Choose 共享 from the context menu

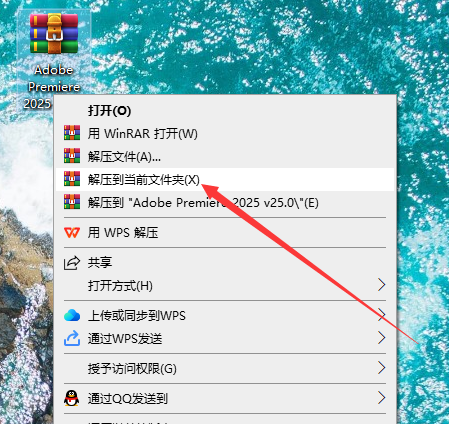[225, 263]
